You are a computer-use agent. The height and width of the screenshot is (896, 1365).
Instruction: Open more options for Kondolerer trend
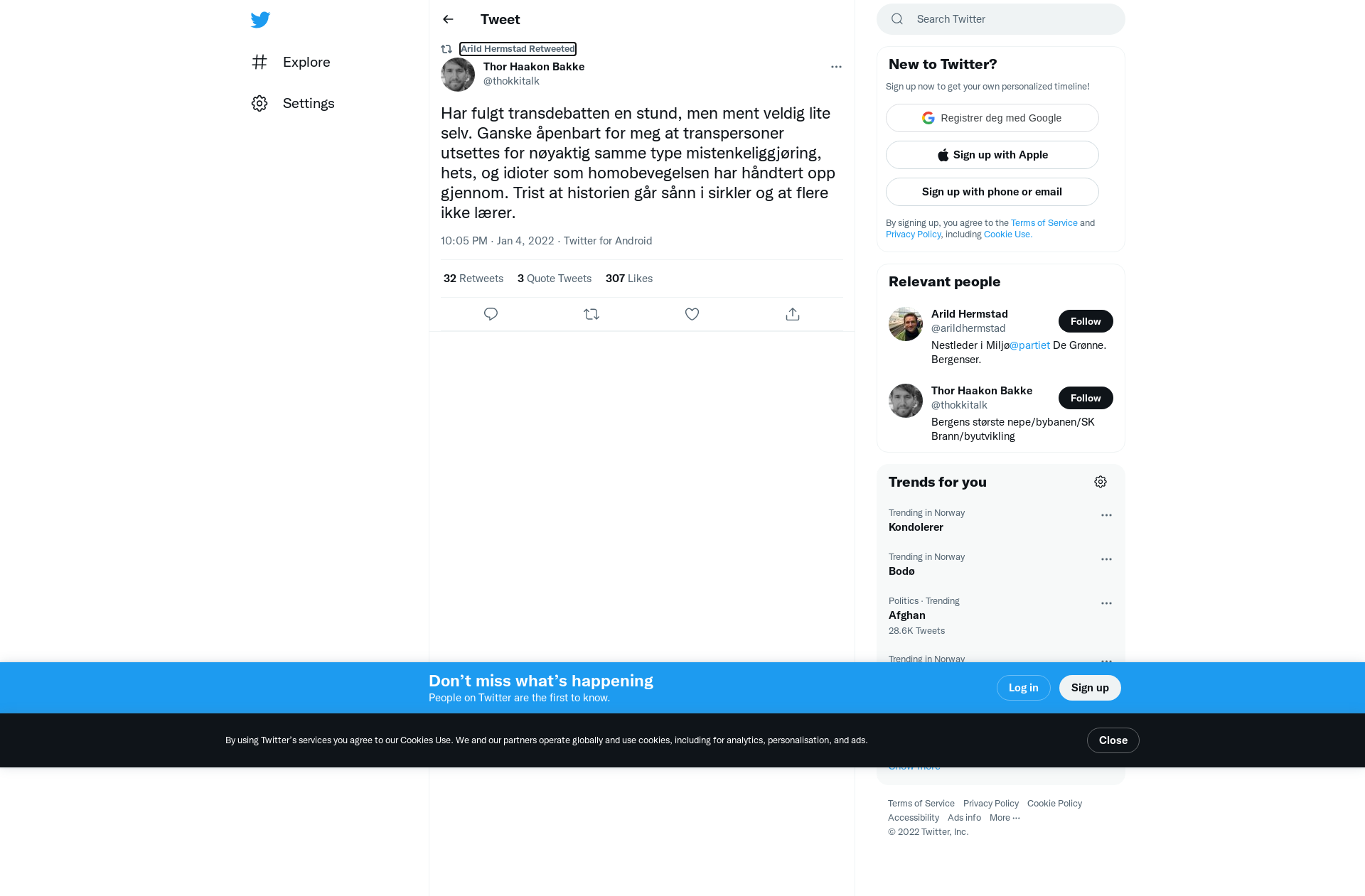[x=1106, y=515]
